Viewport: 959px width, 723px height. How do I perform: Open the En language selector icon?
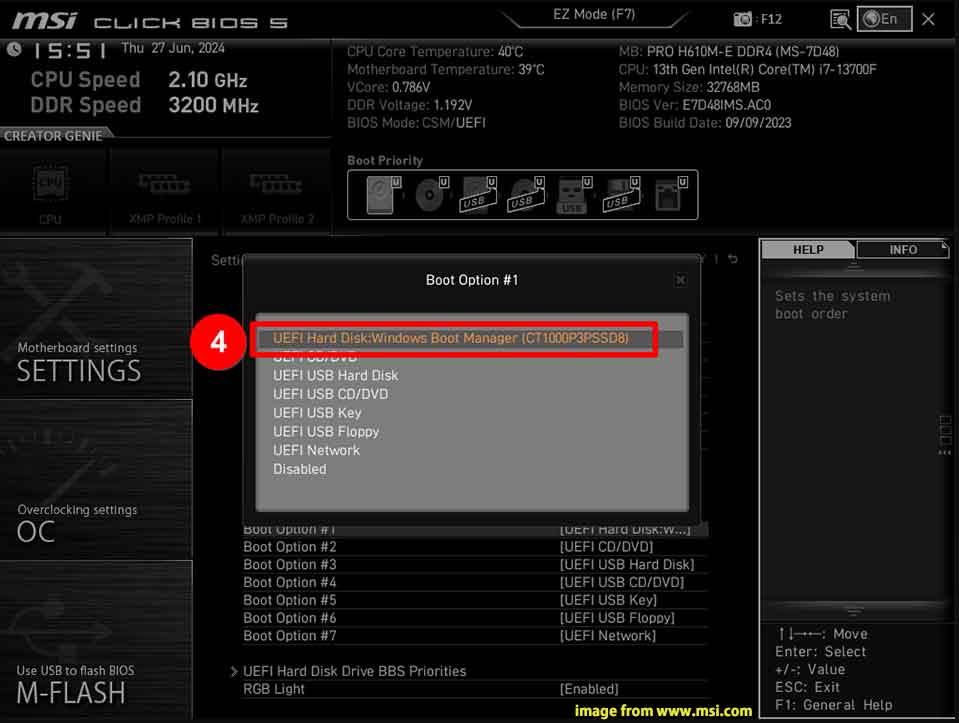tap(884, 17)
